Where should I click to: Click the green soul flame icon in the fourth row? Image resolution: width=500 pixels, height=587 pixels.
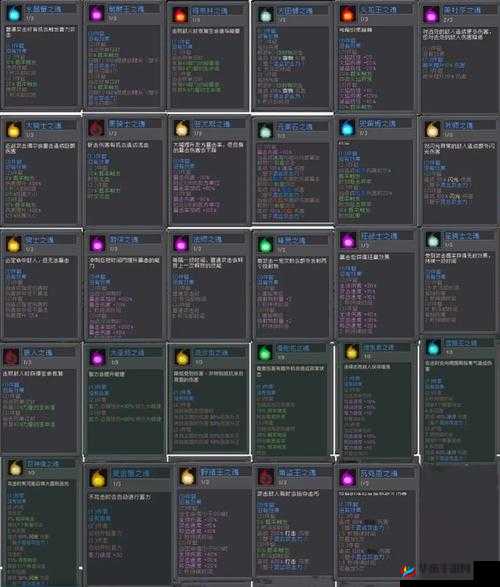tap(265, 352)
